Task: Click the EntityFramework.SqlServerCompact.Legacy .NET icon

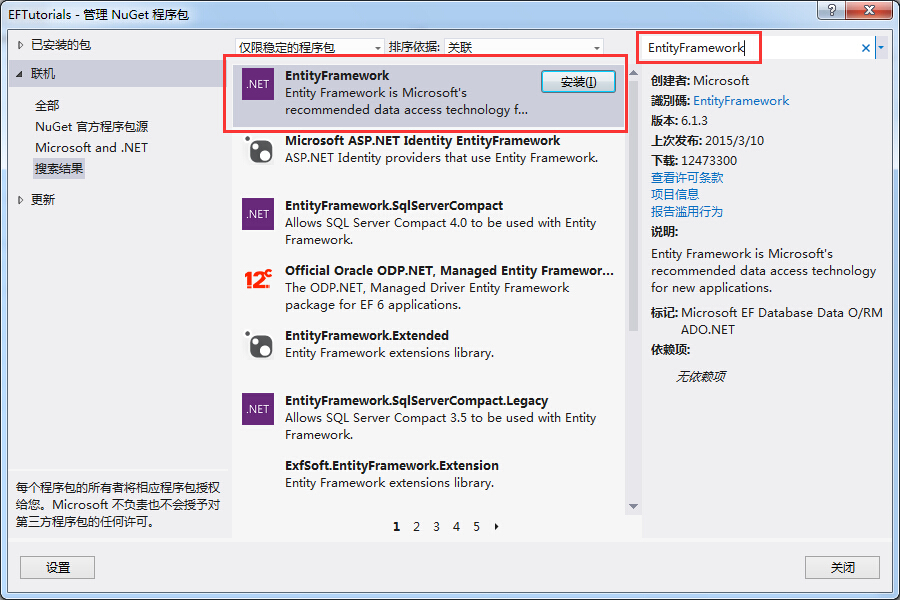Action: [x=258, y=409]
